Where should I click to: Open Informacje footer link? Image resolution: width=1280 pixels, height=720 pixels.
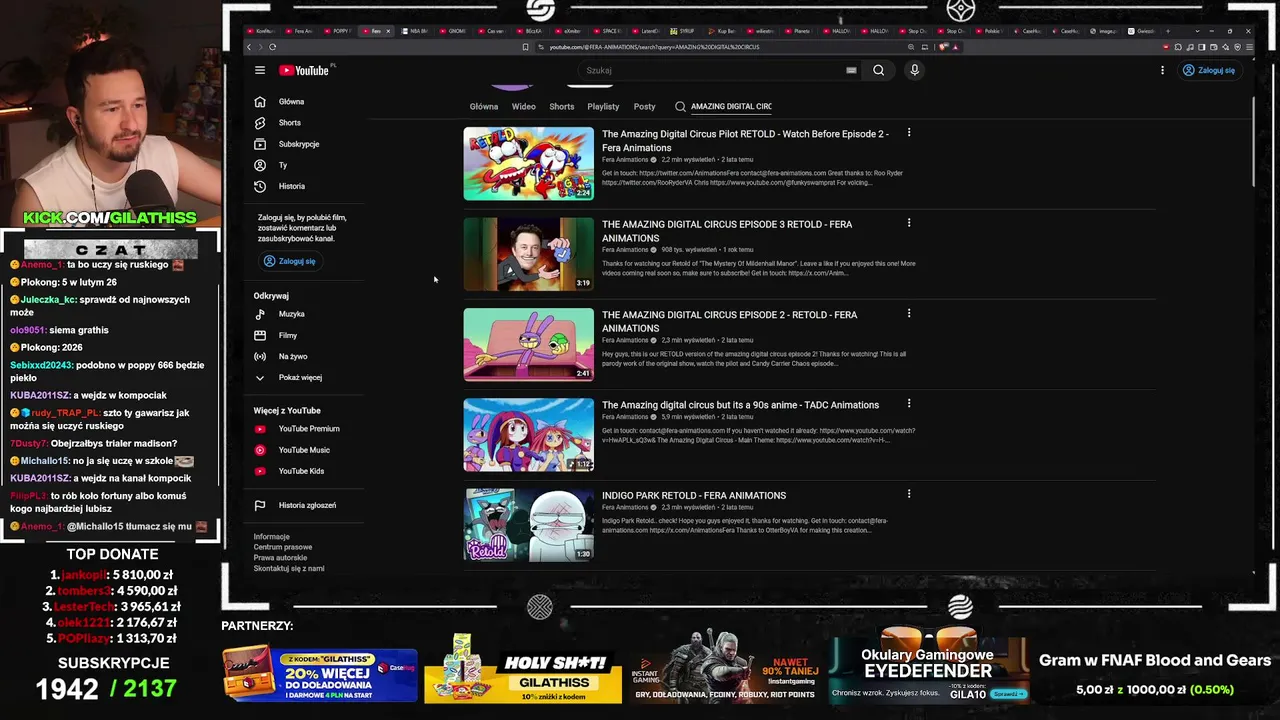[x=272, y=537]
